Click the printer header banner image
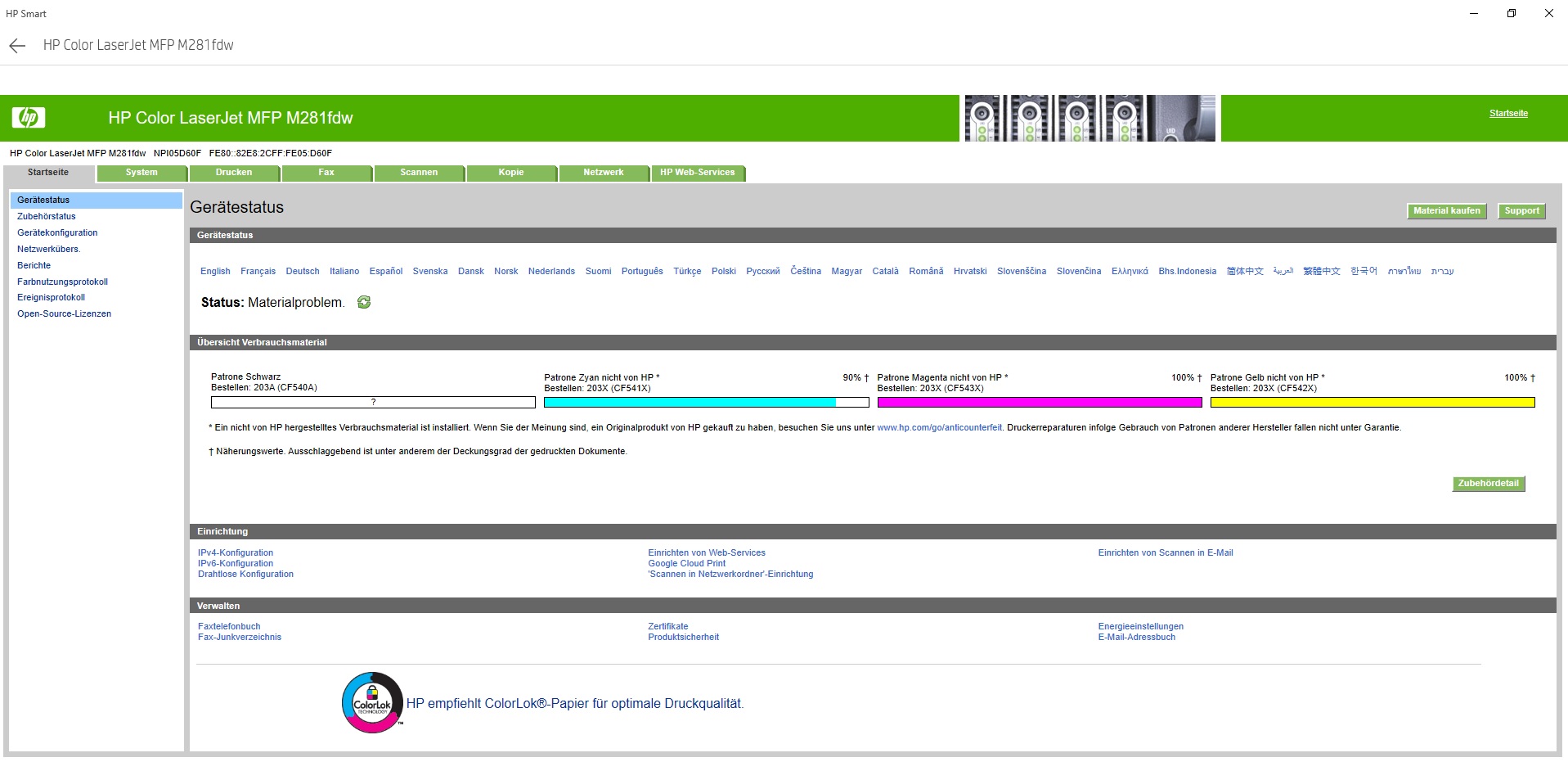The image size is (1568, 771). click(1090, 118)
